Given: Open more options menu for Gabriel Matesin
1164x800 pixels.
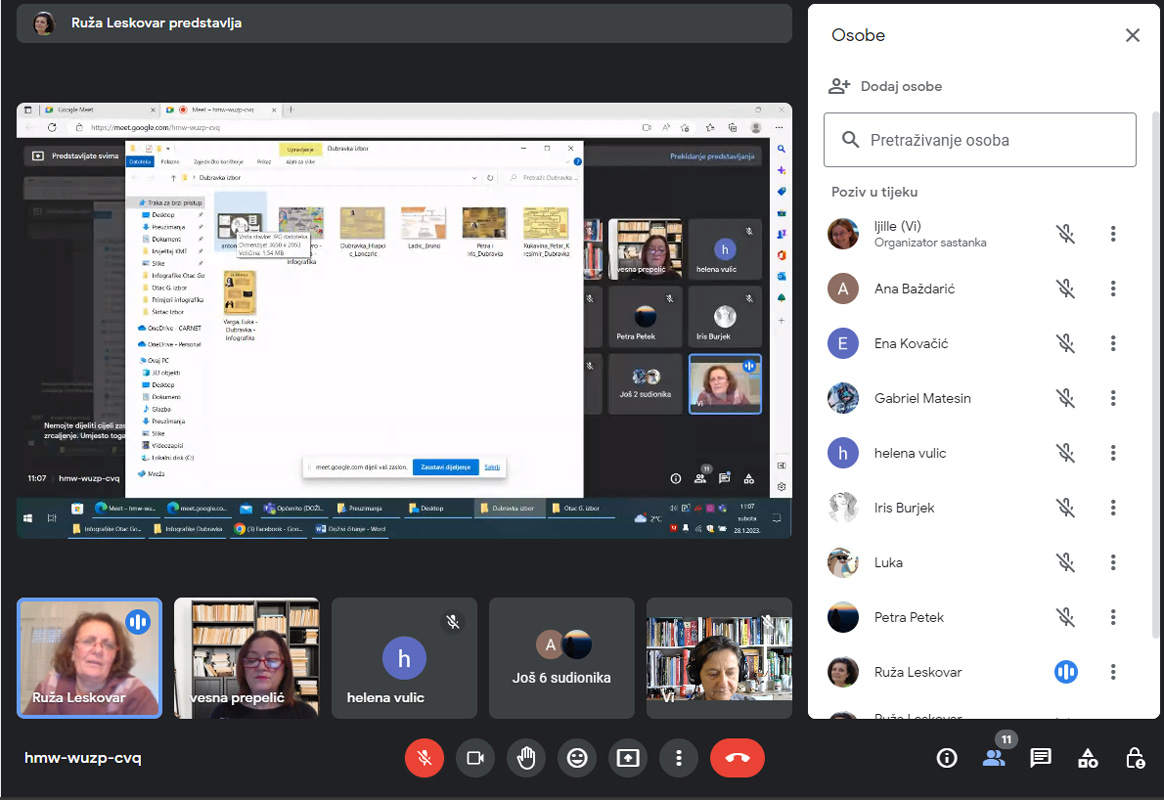Looking at the screenshot, I should pos(1113,398).
